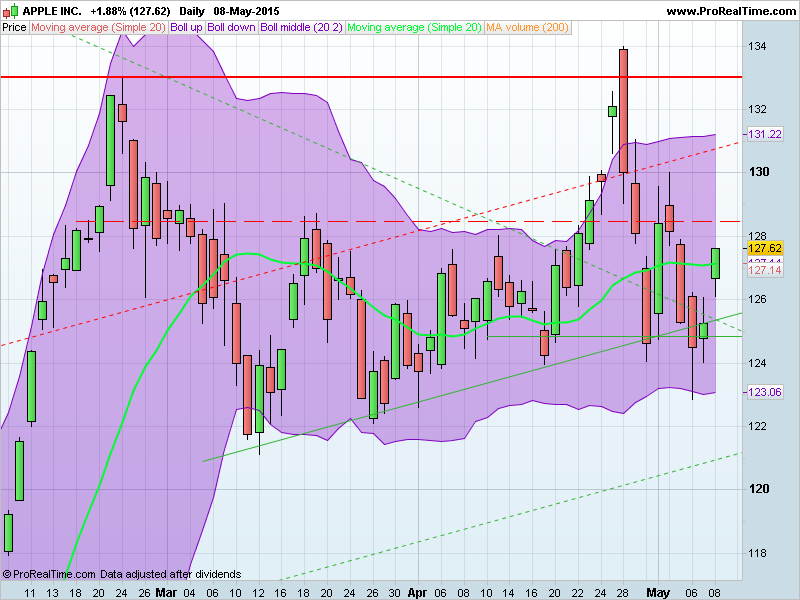Click the 132 price axis value
The image size is (800, 600).
[x=757, y=109]
